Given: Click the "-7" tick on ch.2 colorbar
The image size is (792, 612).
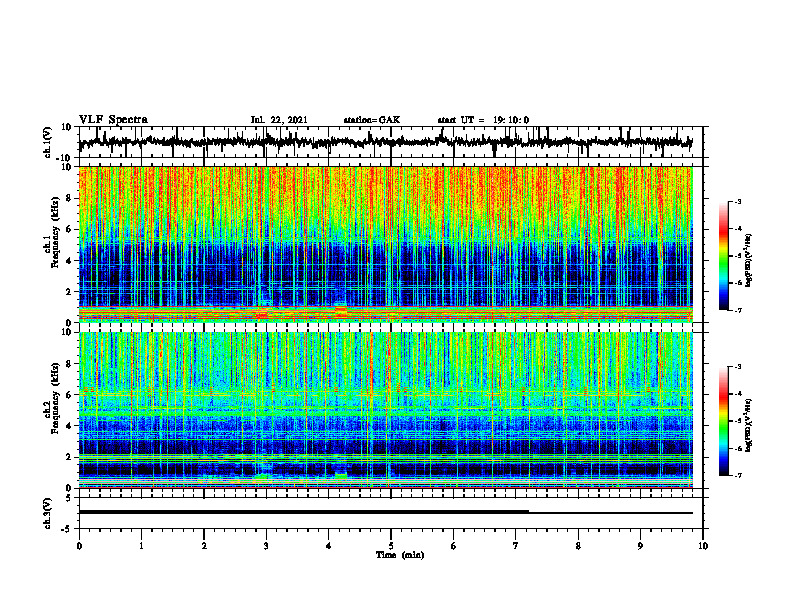Looking at the screenshot, I should (x=737, y=476).
